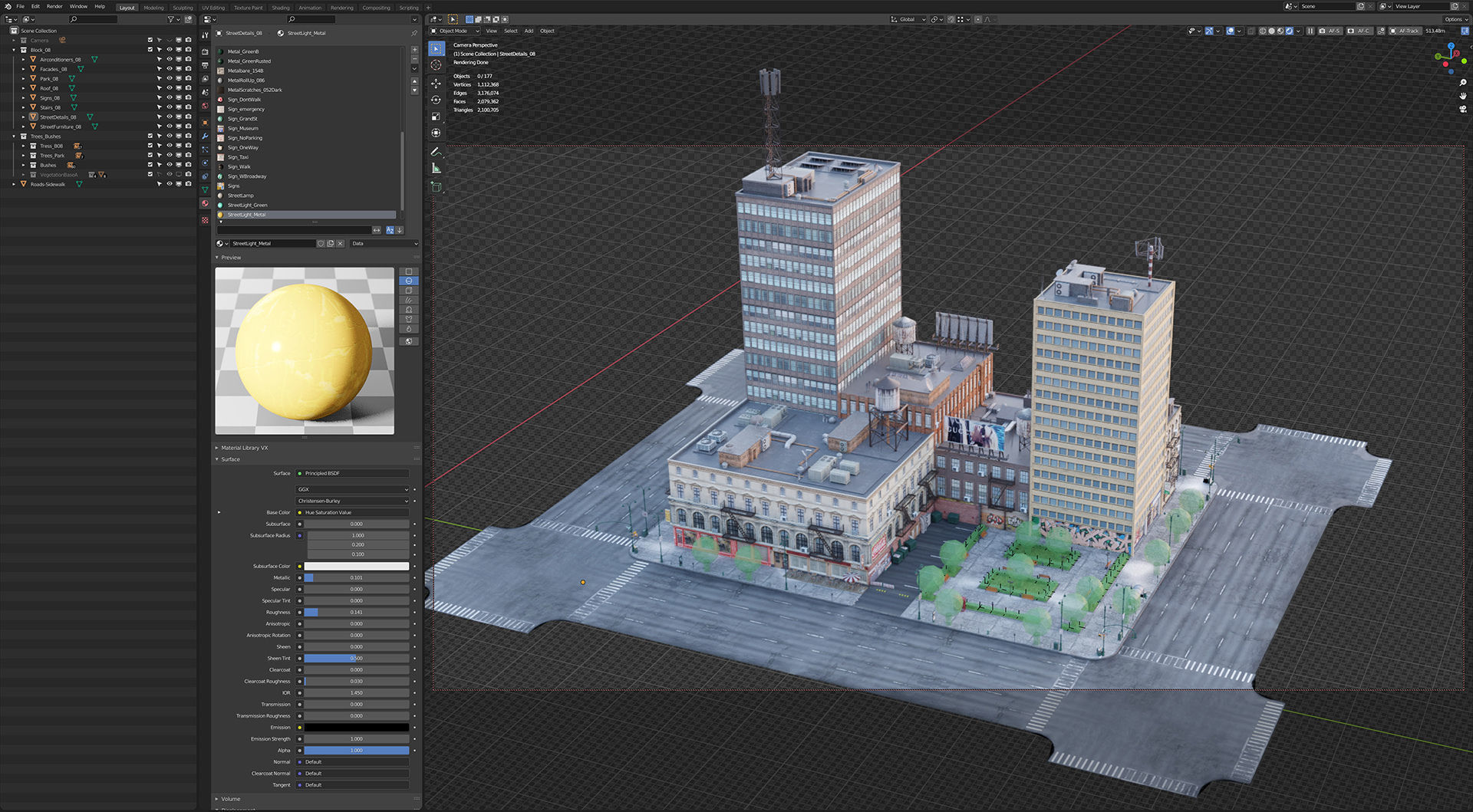The height and width of the screenshot is (812, 1473).
Task: Select the Add Cube tool
Action: click(x=436, y=187)
